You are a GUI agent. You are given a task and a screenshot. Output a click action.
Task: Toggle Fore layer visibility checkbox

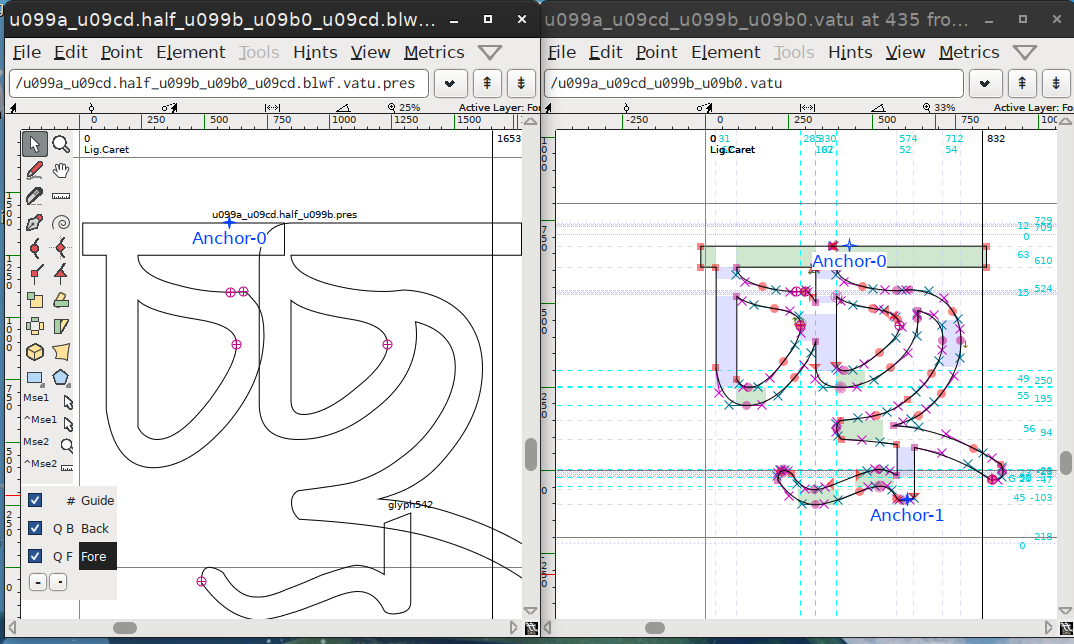point(35,556)
